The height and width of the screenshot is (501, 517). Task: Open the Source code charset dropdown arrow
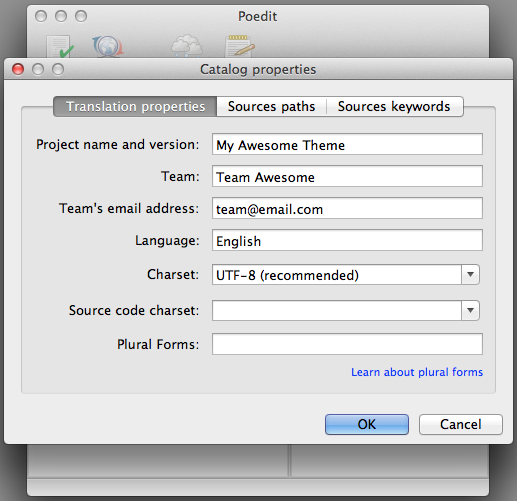470,311
